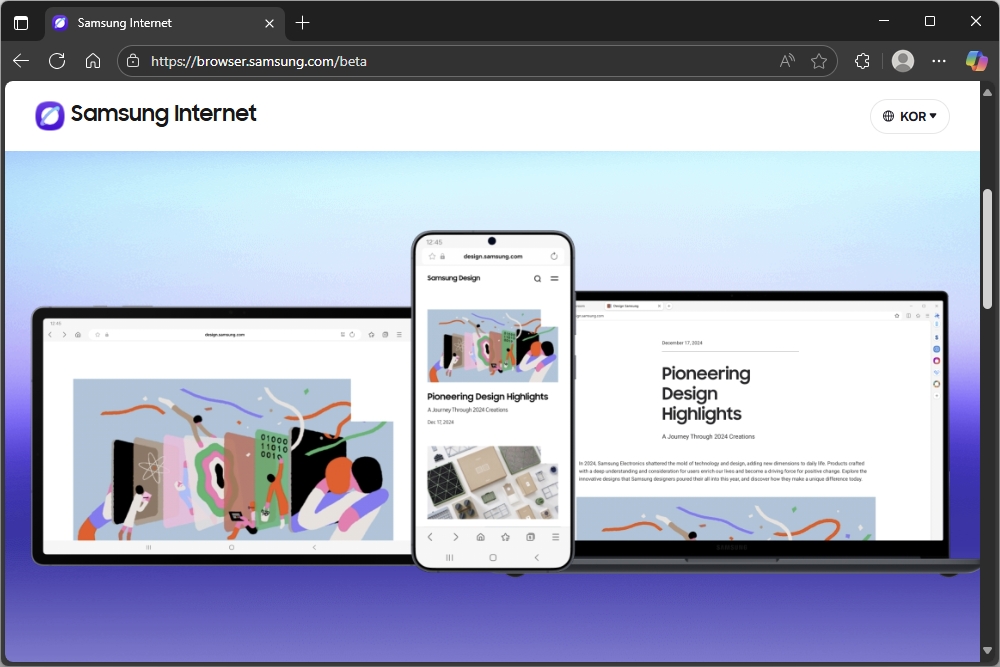Click the Samsung Internet logo icon
1000x667 pixels.
click(x=50, y=115)
